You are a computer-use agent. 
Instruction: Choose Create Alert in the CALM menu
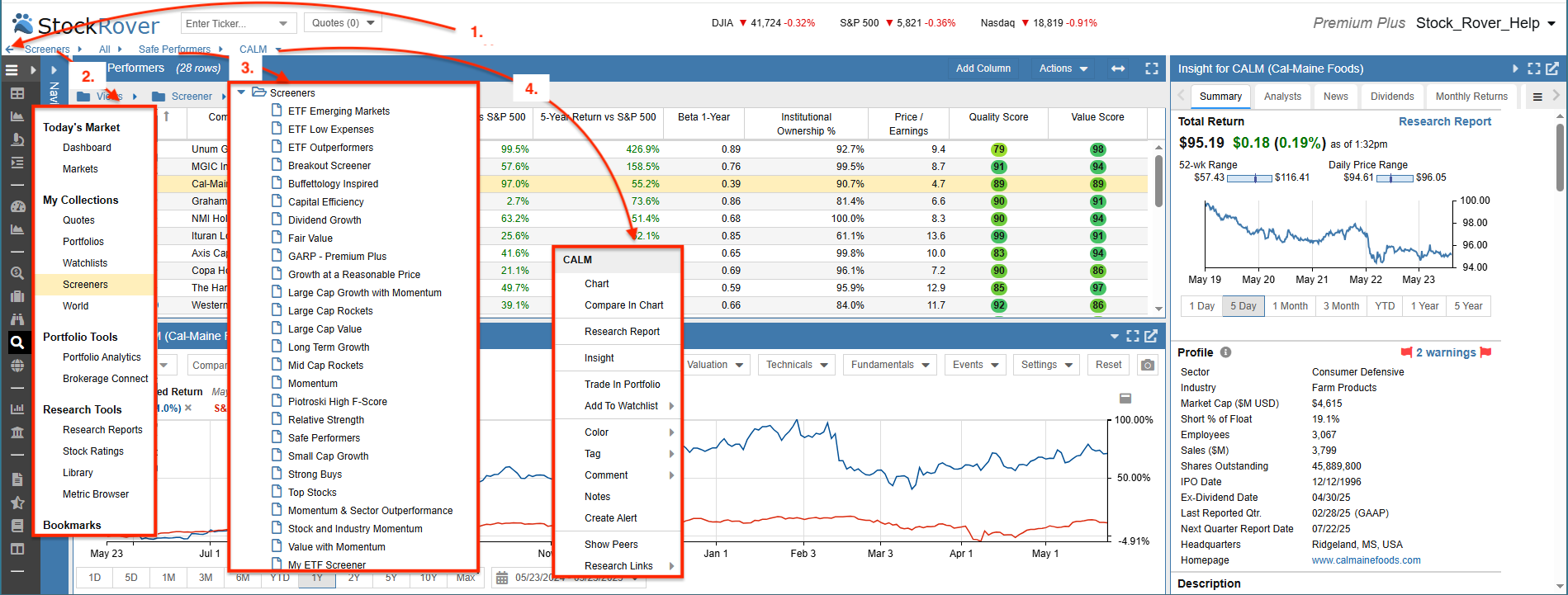[611, 518]
